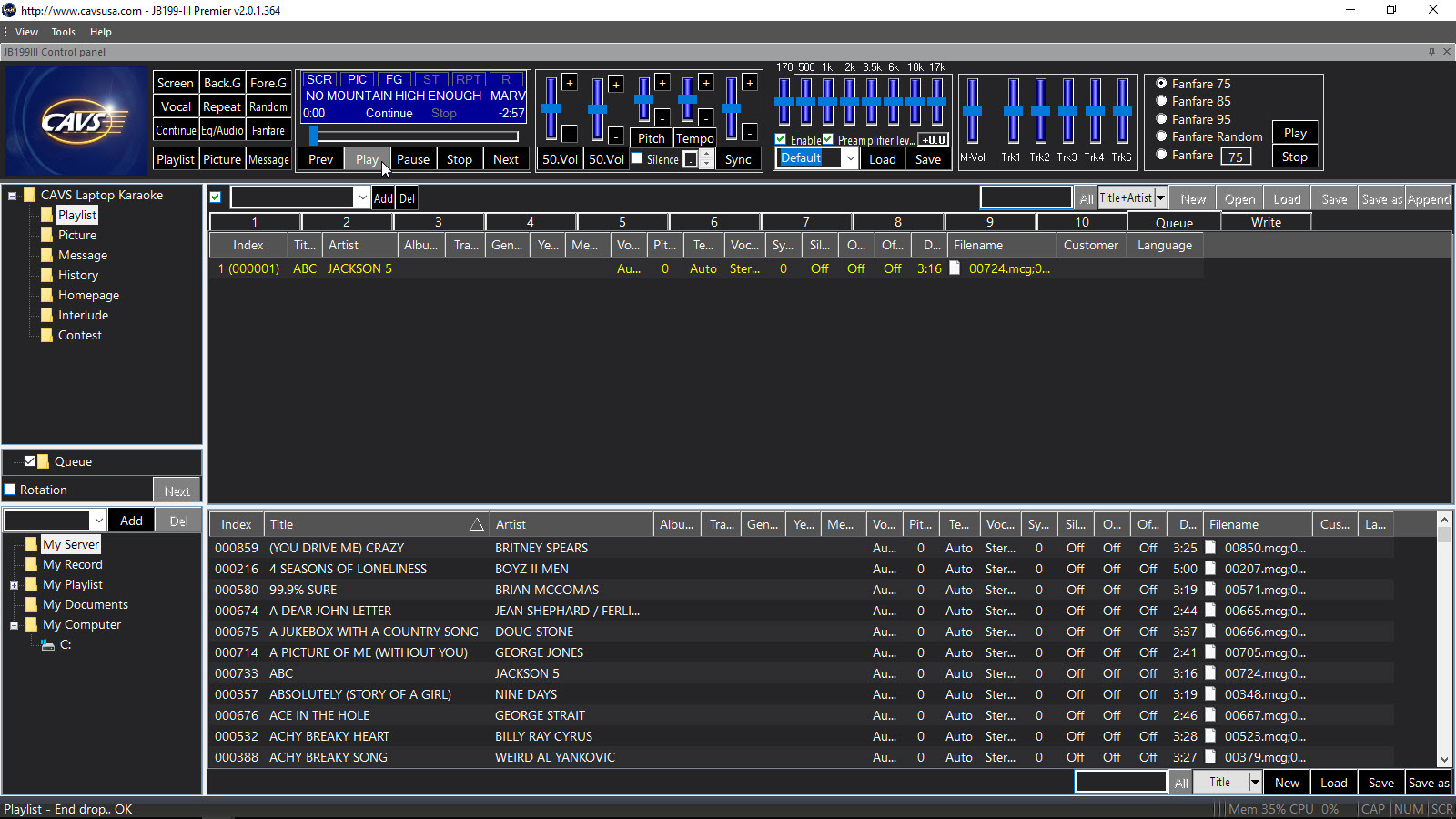
Task: Click the folder icon beside My Record
Action: tap(32, 564)
